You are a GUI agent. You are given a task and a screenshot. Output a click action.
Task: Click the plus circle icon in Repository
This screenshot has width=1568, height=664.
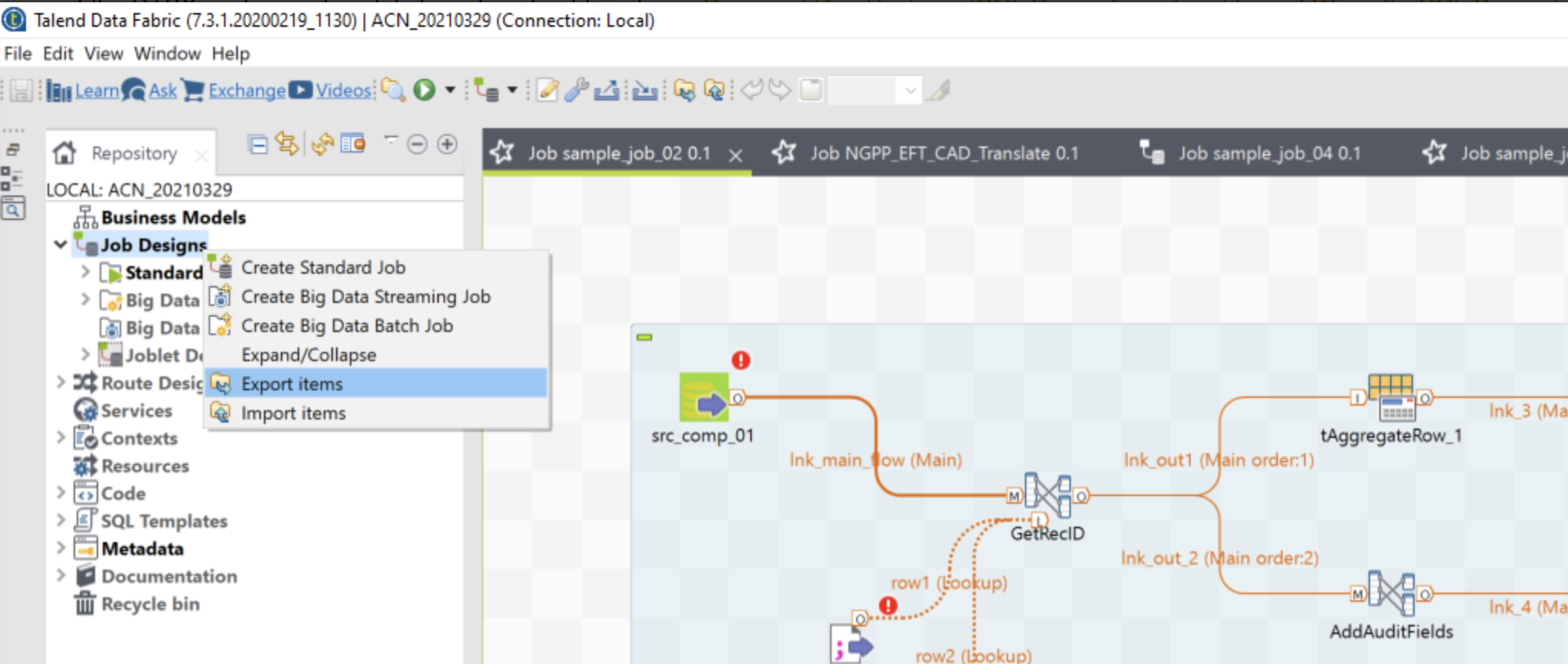click(447, 144)
